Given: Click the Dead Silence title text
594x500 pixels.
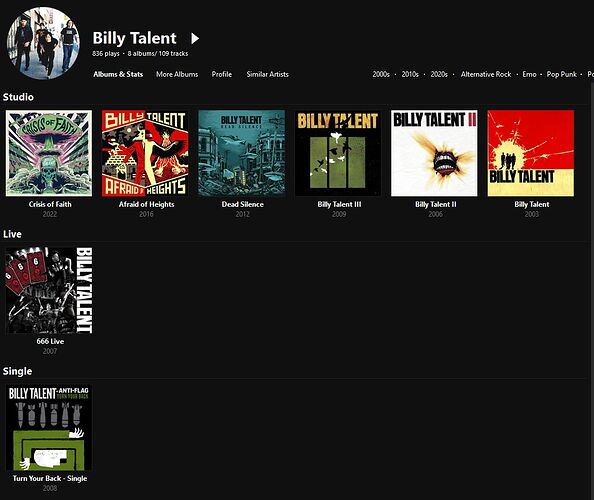Looking at the screenshot, I should pos(242,204).
